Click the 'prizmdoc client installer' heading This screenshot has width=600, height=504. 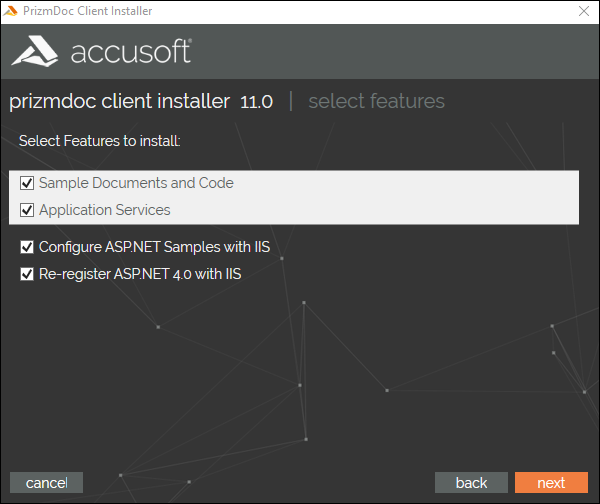(x=119, y=102)
